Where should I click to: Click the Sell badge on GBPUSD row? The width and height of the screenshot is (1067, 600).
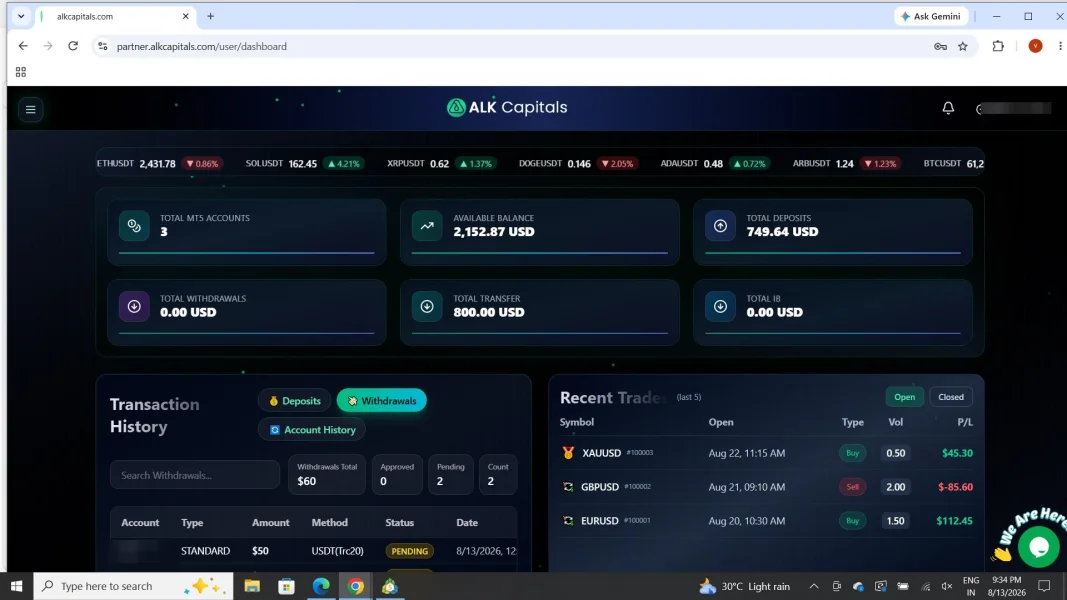pyautogui.click(x=852, y=486)
